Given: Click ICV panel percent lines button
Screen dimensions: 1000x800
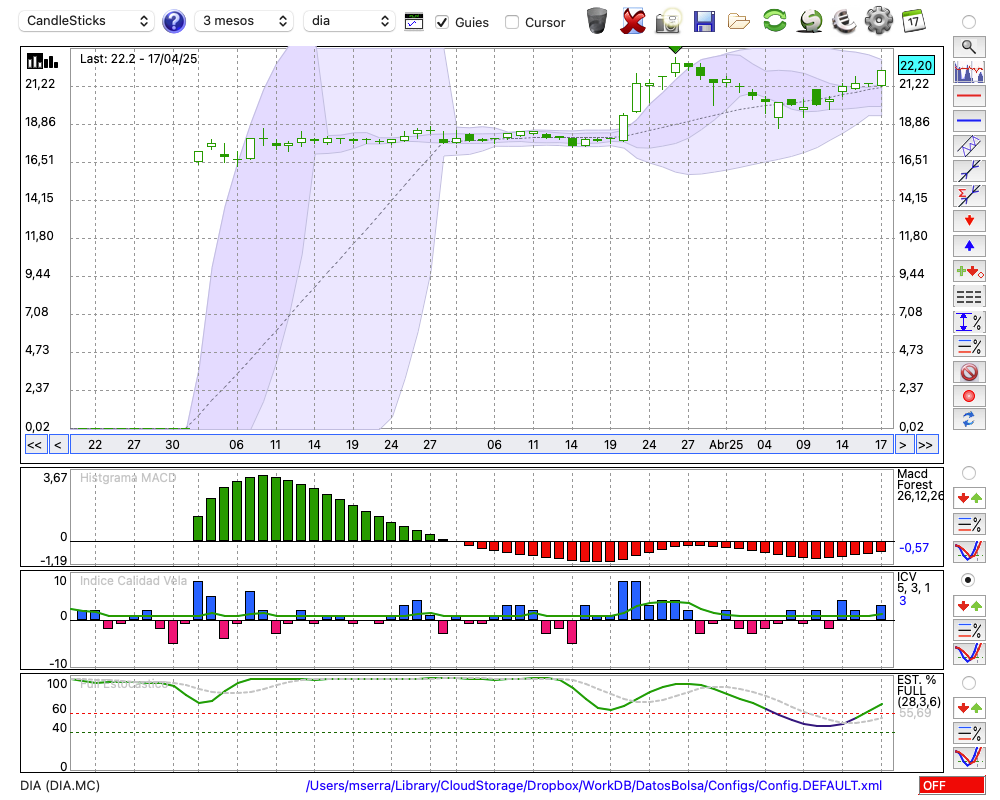Looking at the screenshot, I should [969, 630].
